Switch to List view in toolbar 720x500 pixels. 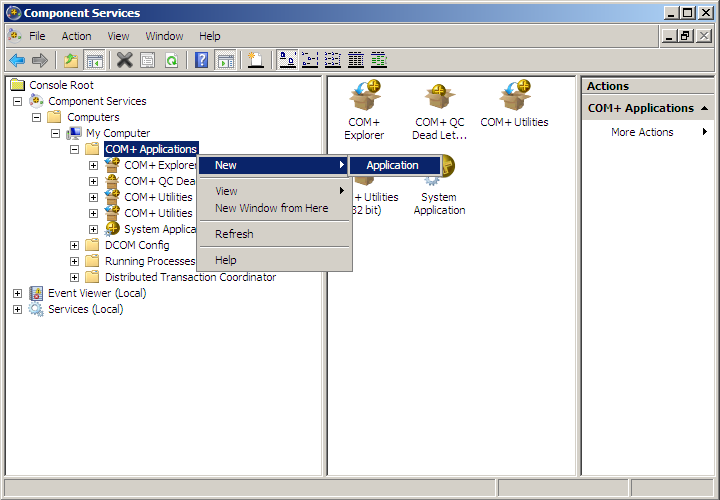pos(333,60)
